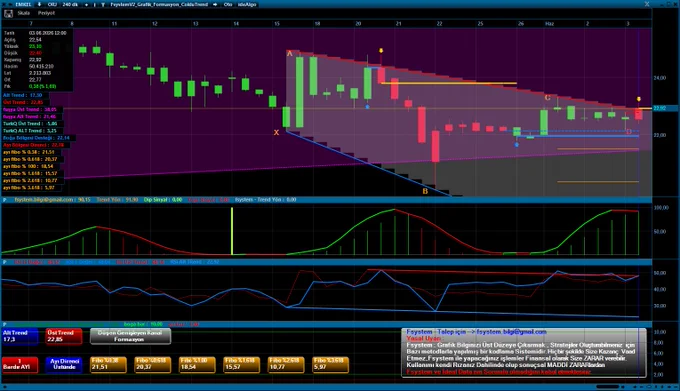Click the blue dot marker below day 26 candle
The width and height of the screenshot is (680, 391).
click(x=517, y=145)
